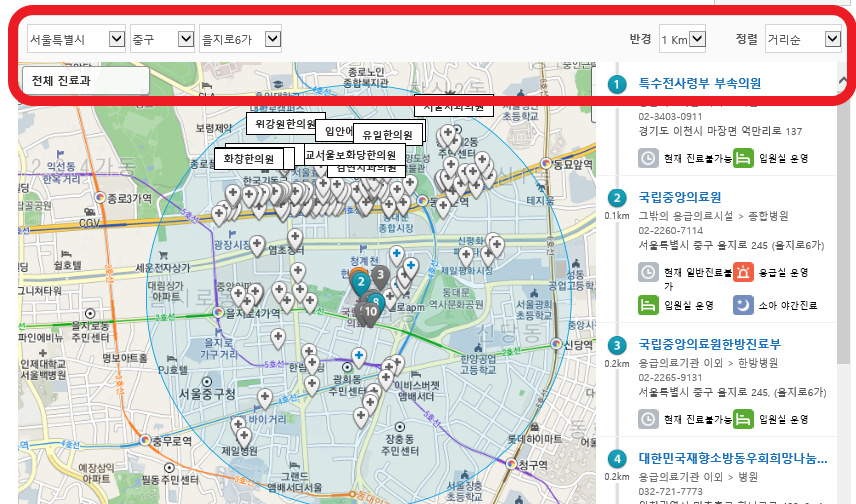Click inpatient bed icon for 특수전사령부 부속의원
The image size is (856, 504).
point(743,158)
